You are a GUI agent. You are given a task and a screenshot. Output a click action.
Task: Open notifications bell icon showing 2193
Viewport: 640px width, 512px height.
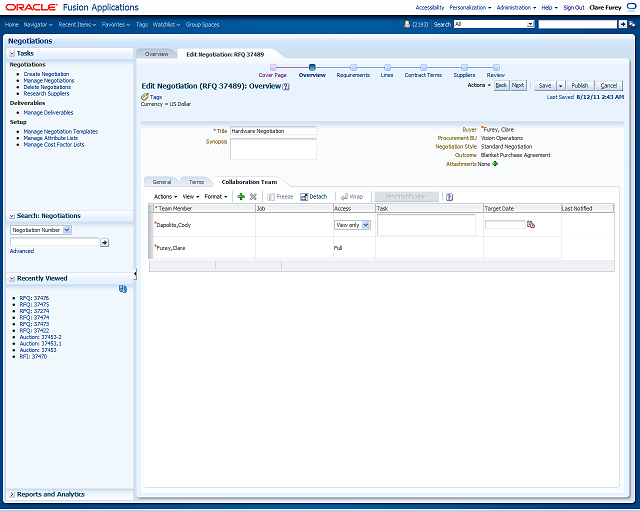coord(407,24)
